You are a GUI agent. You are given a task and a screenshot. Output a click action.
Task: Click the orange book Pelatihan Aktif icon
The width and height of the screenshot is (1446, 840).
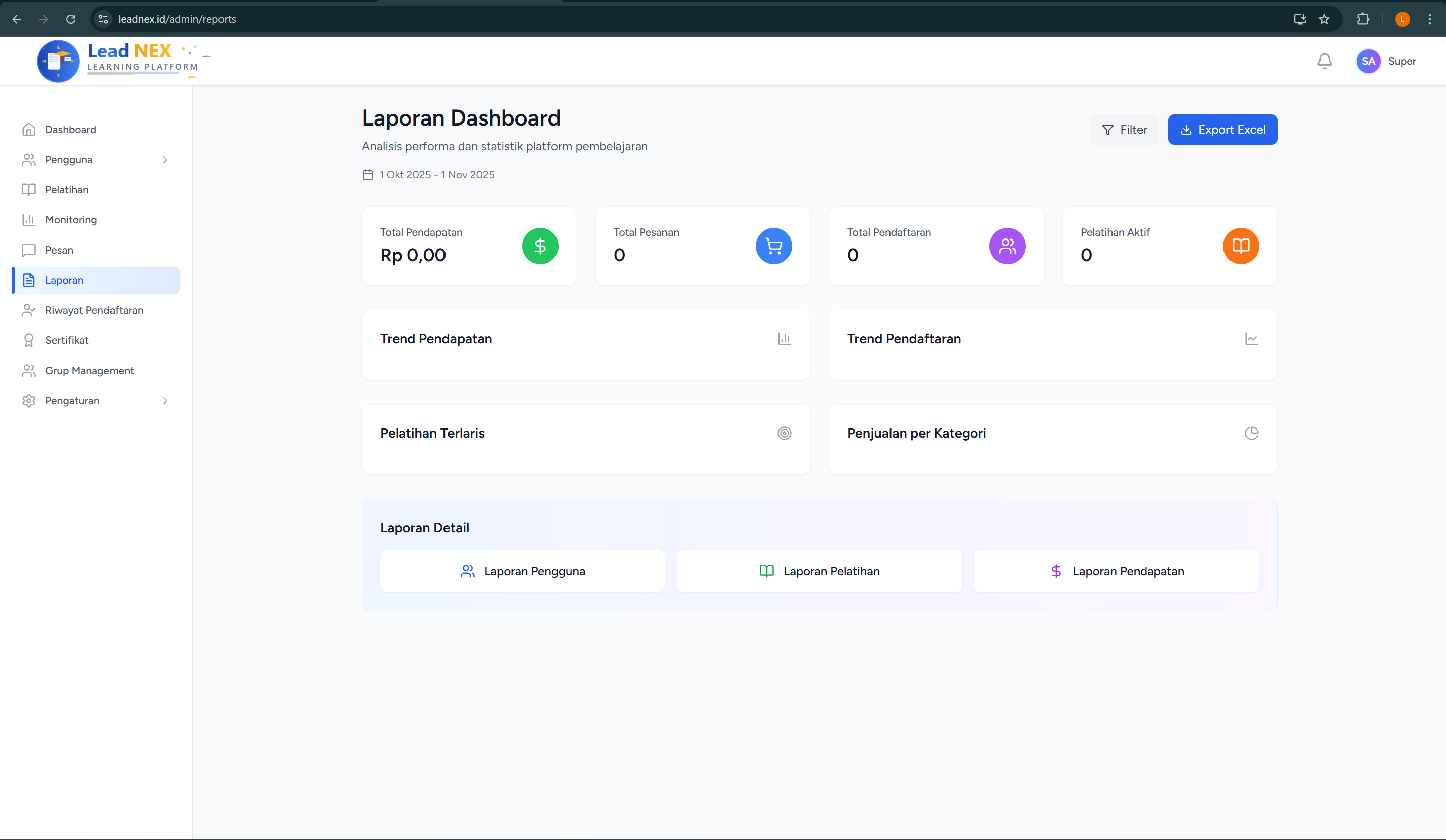(x=1241, y=246)
